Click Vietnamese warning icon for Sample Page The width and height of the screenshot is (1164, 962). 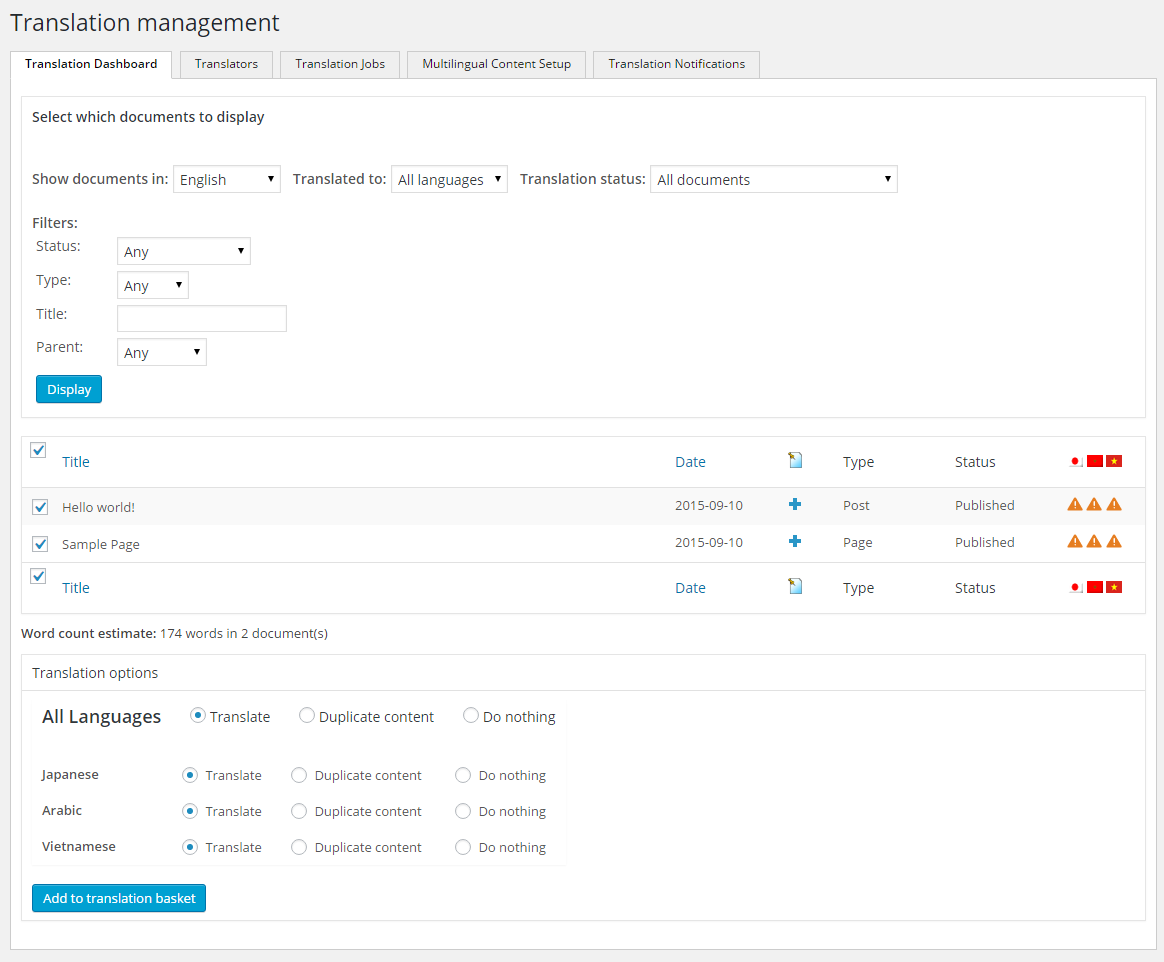click(x=1114, y=542)
